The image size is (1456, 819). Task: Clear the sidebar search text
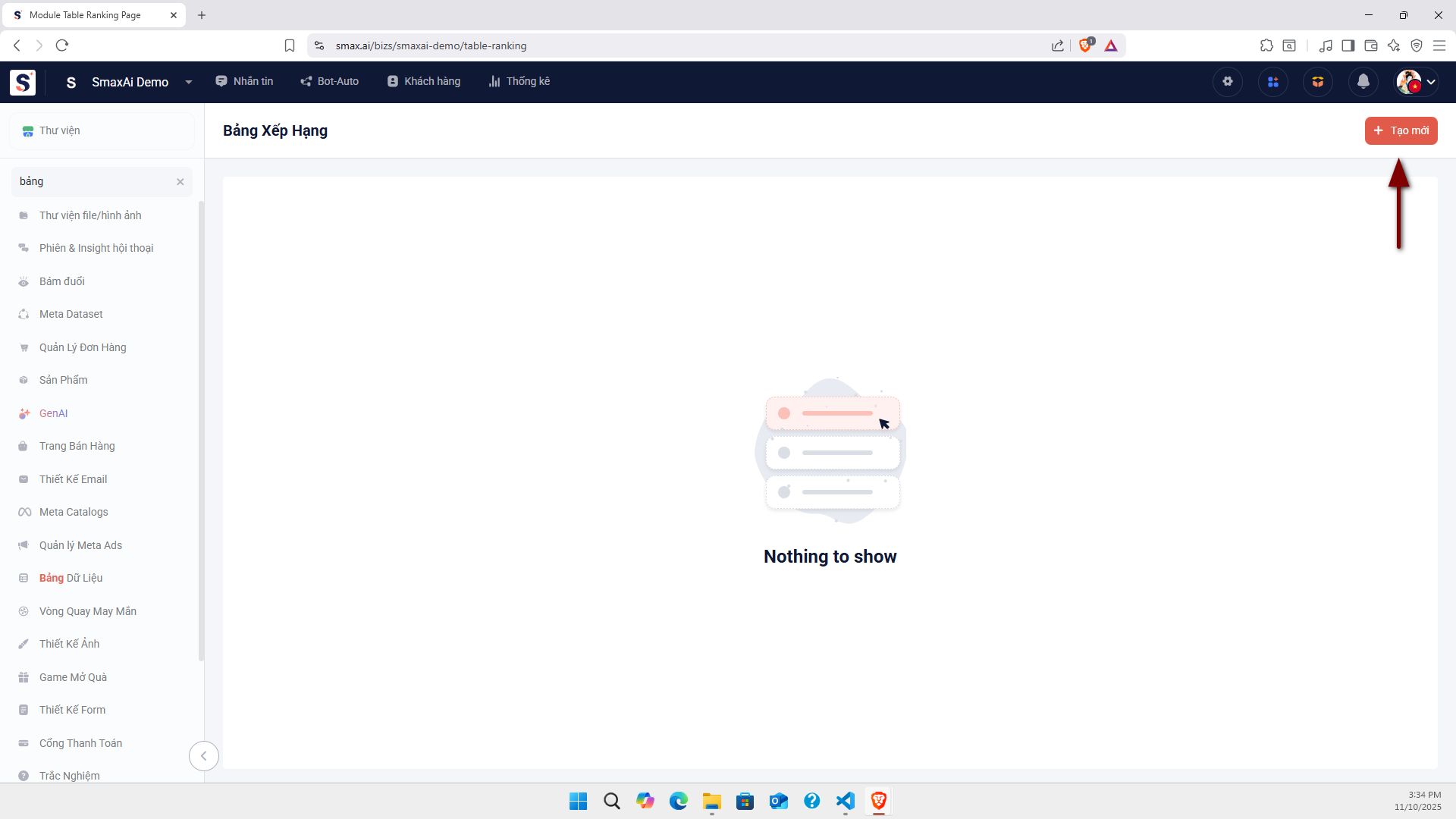point(180,182)
